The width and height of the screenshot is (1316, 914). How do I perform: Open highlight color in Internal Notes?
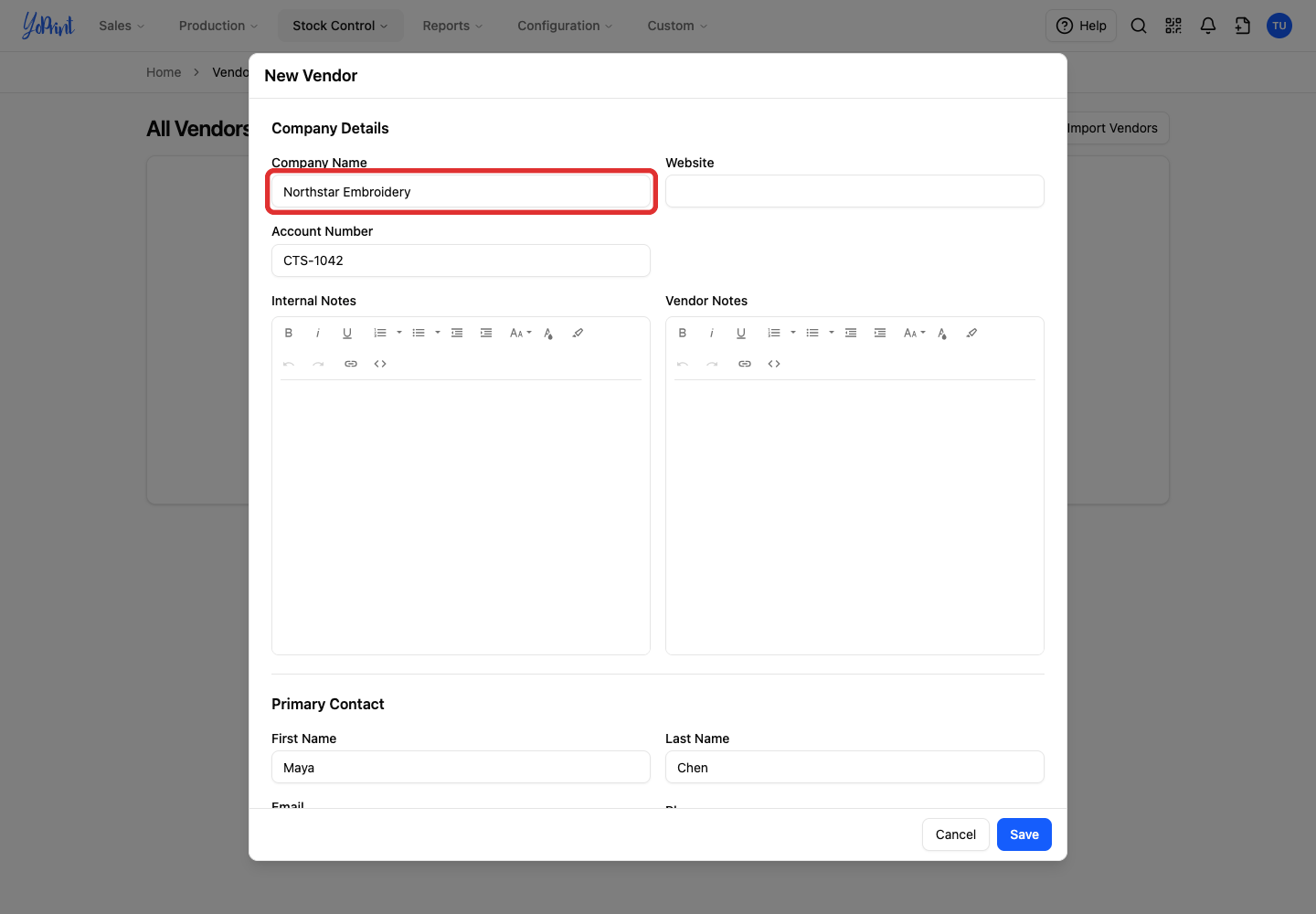[x=578, y=333]
